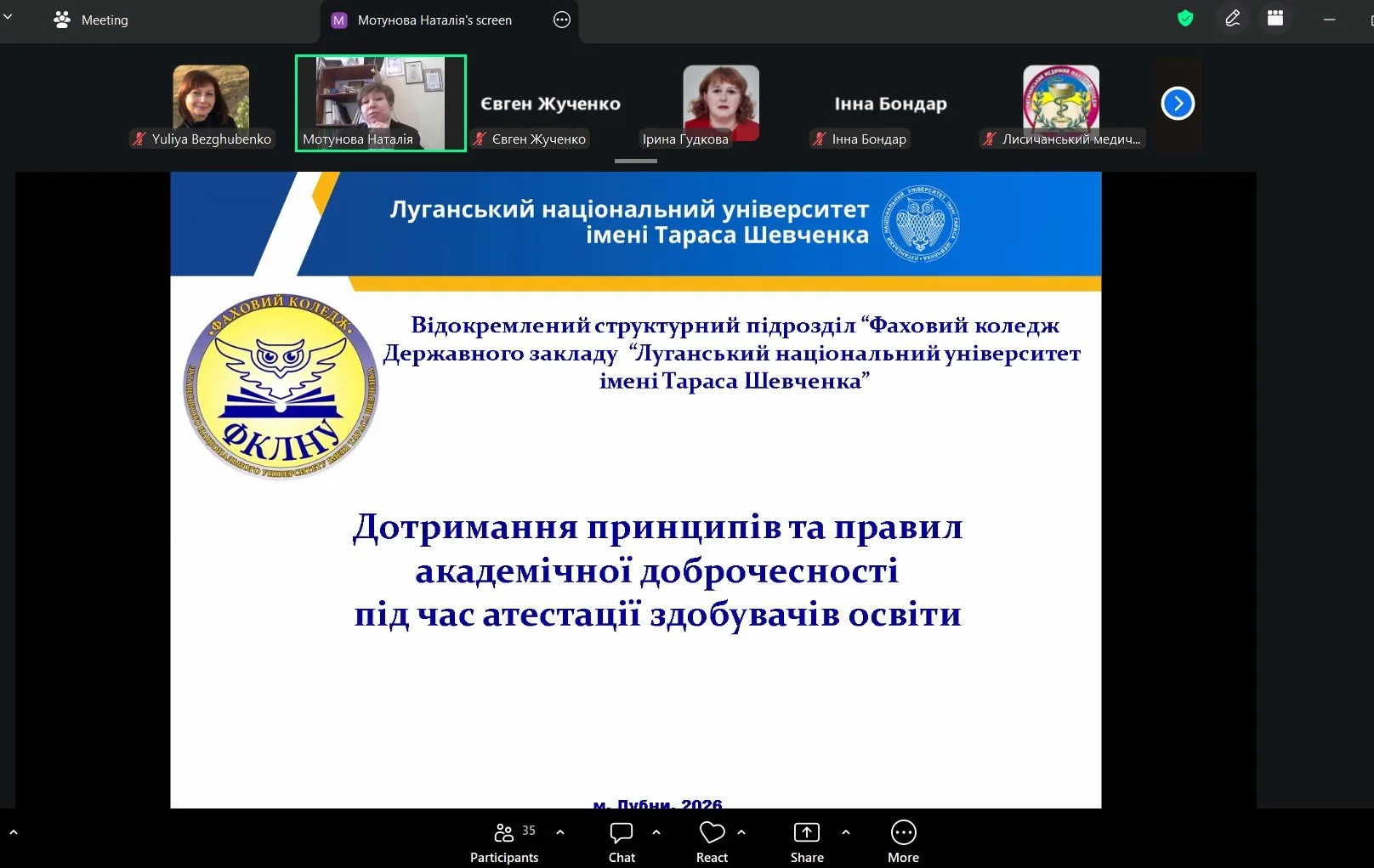Image resolution: width=1374 pixels, height=868 pixels.
Task: Switch to the Meeting tab
Action: [x=90, y=20]
